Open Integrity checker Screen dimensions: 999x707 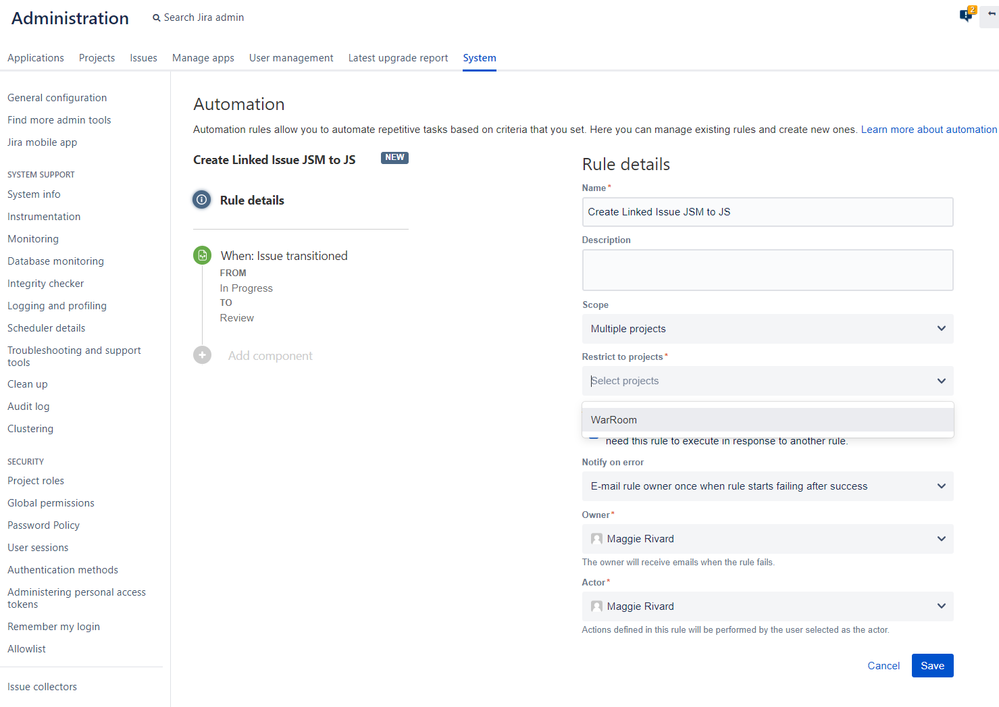pos(46,283)
